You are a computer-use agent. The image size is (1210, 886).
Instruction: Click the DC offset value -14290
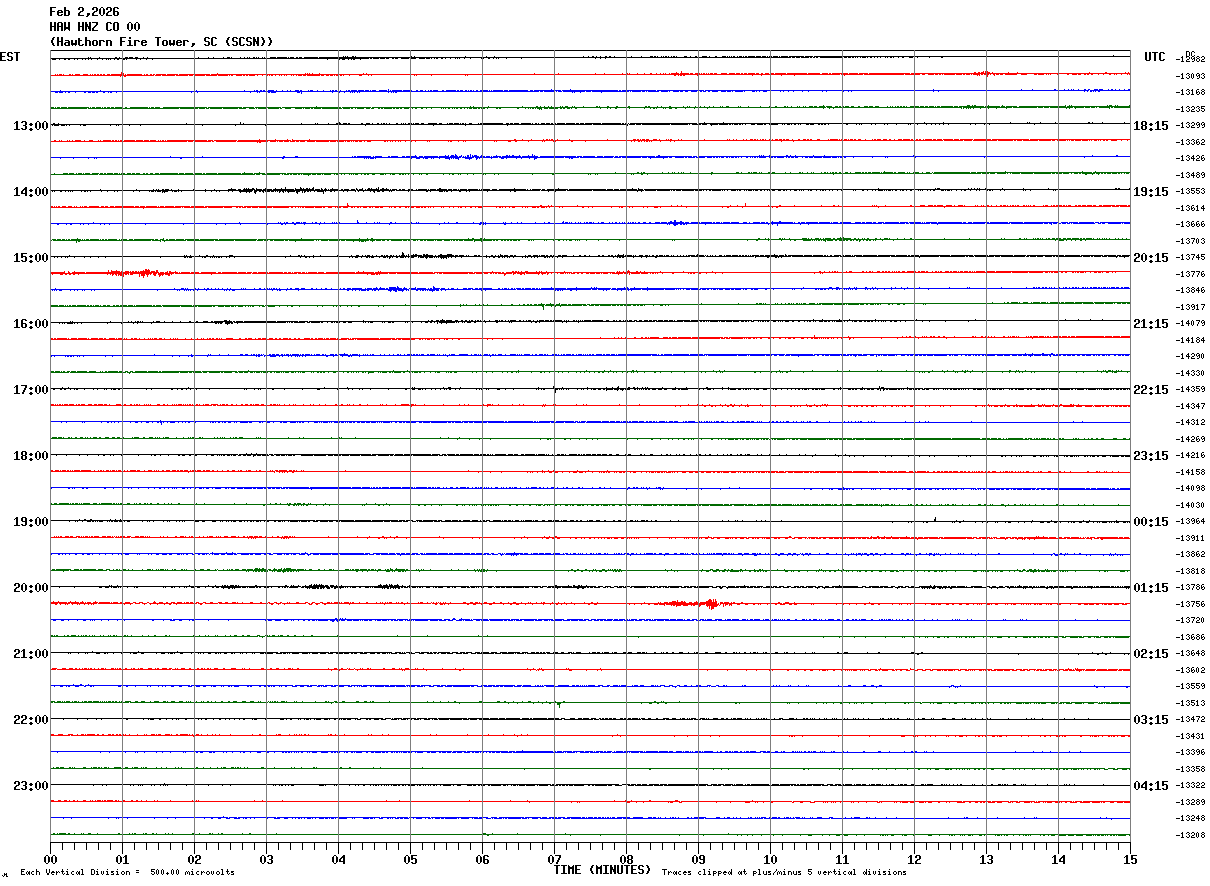(x=1191, y=356)
